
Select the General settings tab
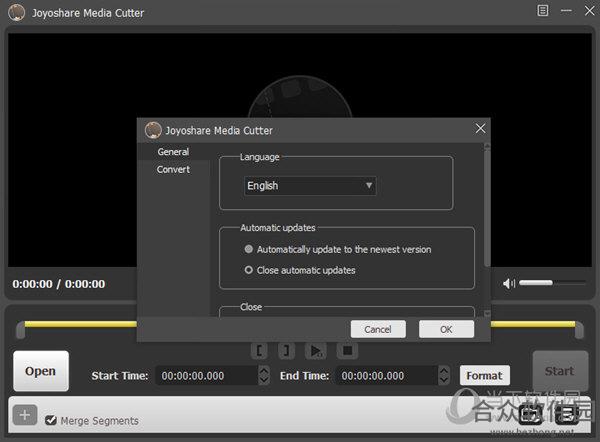173,152
